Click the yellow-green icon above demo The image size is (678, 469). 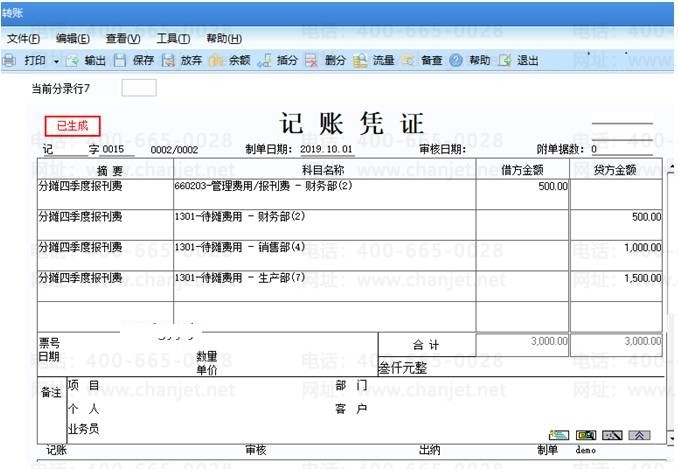tap(586, 435)
